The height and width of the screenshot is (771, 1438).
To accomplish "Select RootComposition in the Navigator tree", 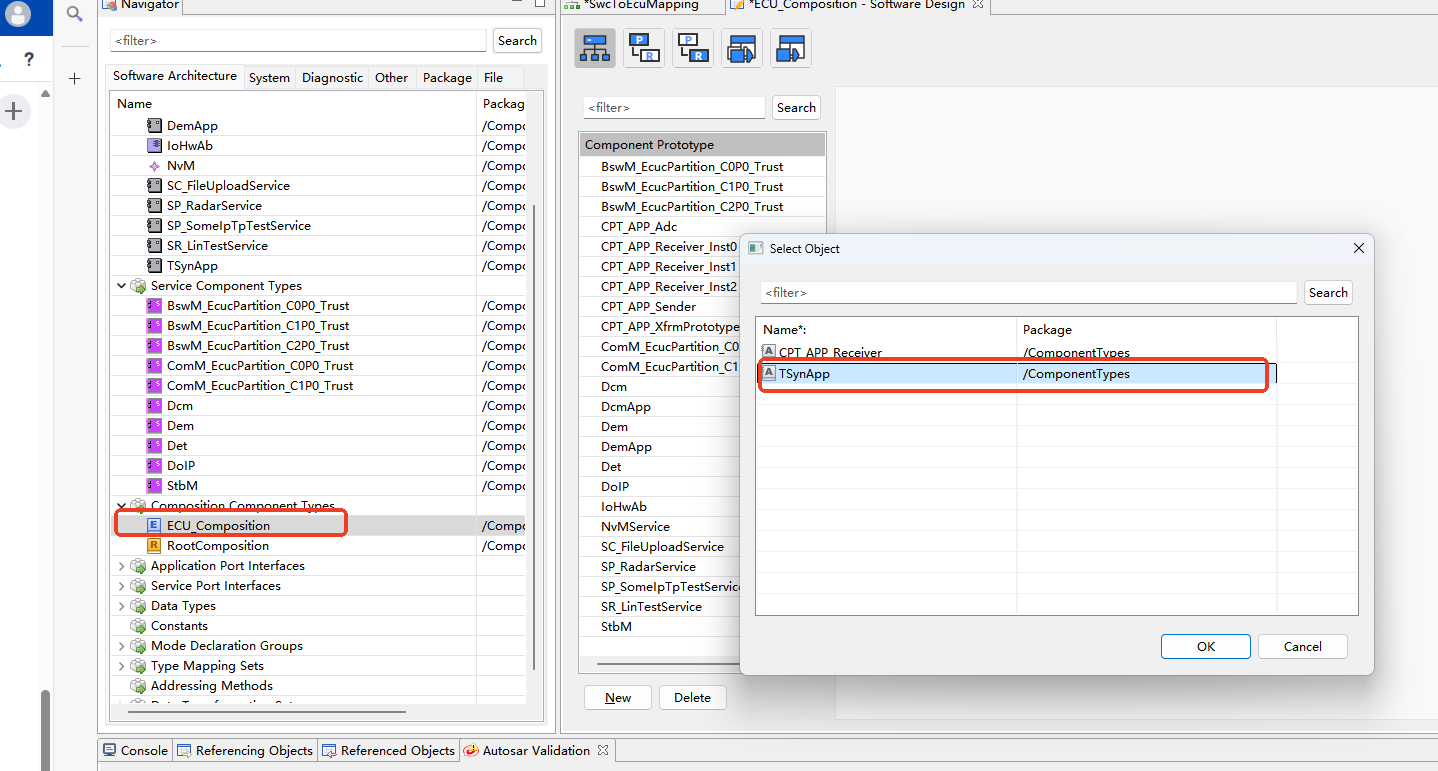I will point(217,546).
